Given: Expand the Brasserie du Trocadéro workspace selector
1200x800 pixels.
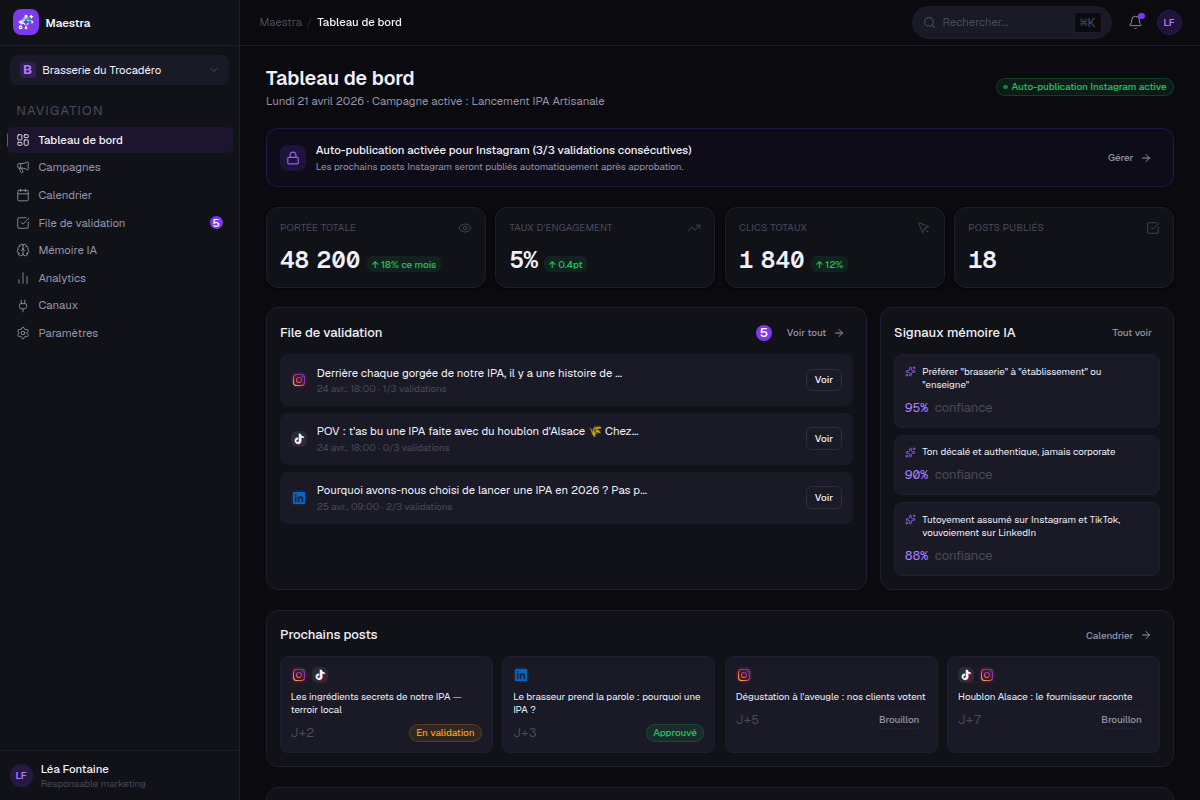Looking at the screenshot, I should (119, 70).
